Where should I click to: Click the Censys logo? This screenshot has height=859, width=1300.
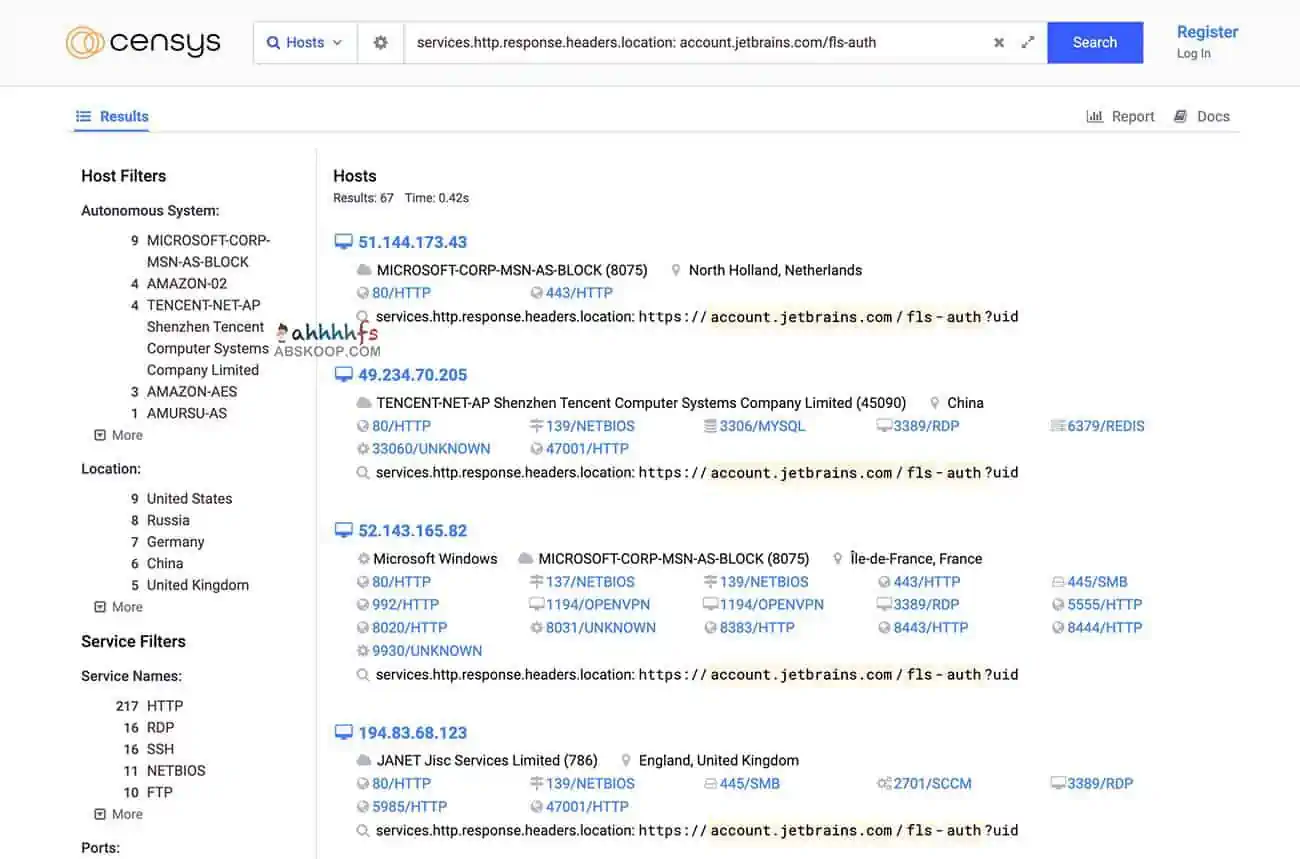pos(143,42)
